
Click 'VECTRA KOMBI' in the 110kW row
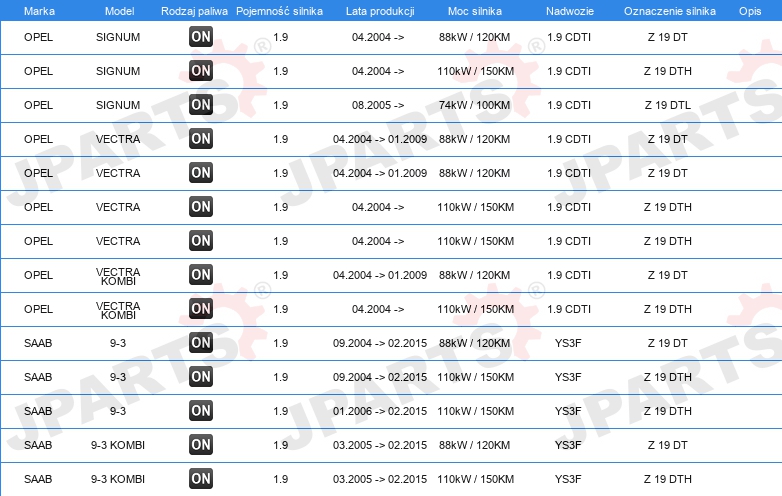118,310
